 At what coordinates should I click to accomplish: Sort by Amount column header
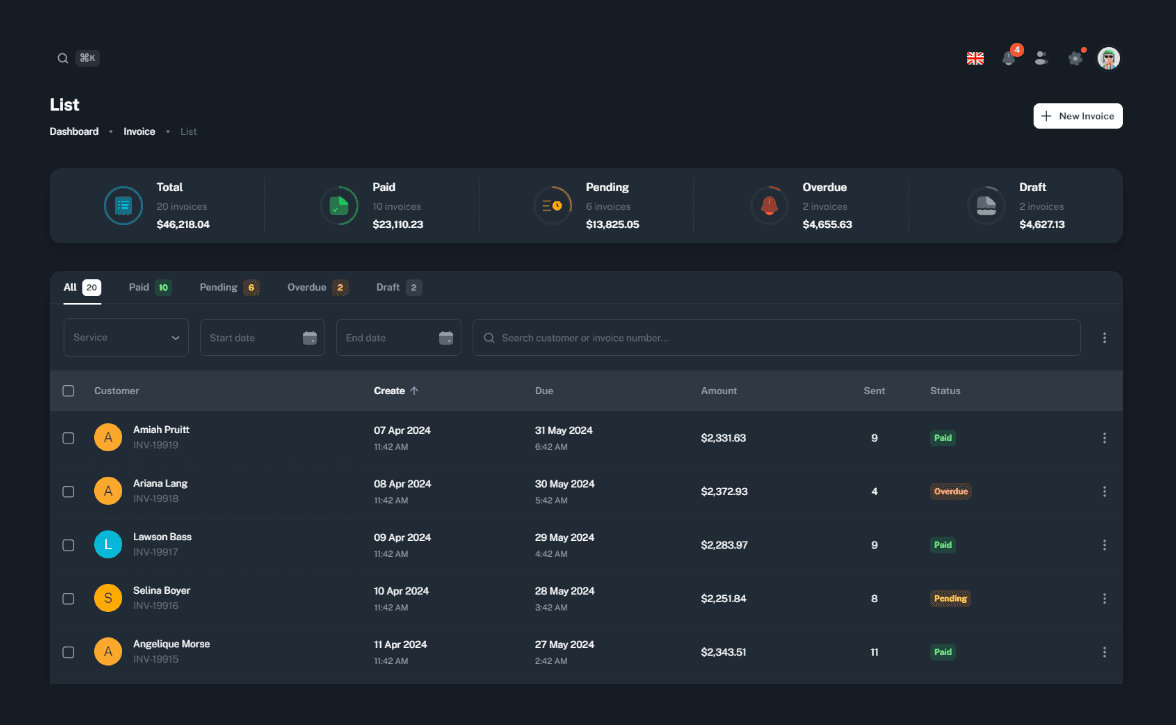(x=718, y=391)
